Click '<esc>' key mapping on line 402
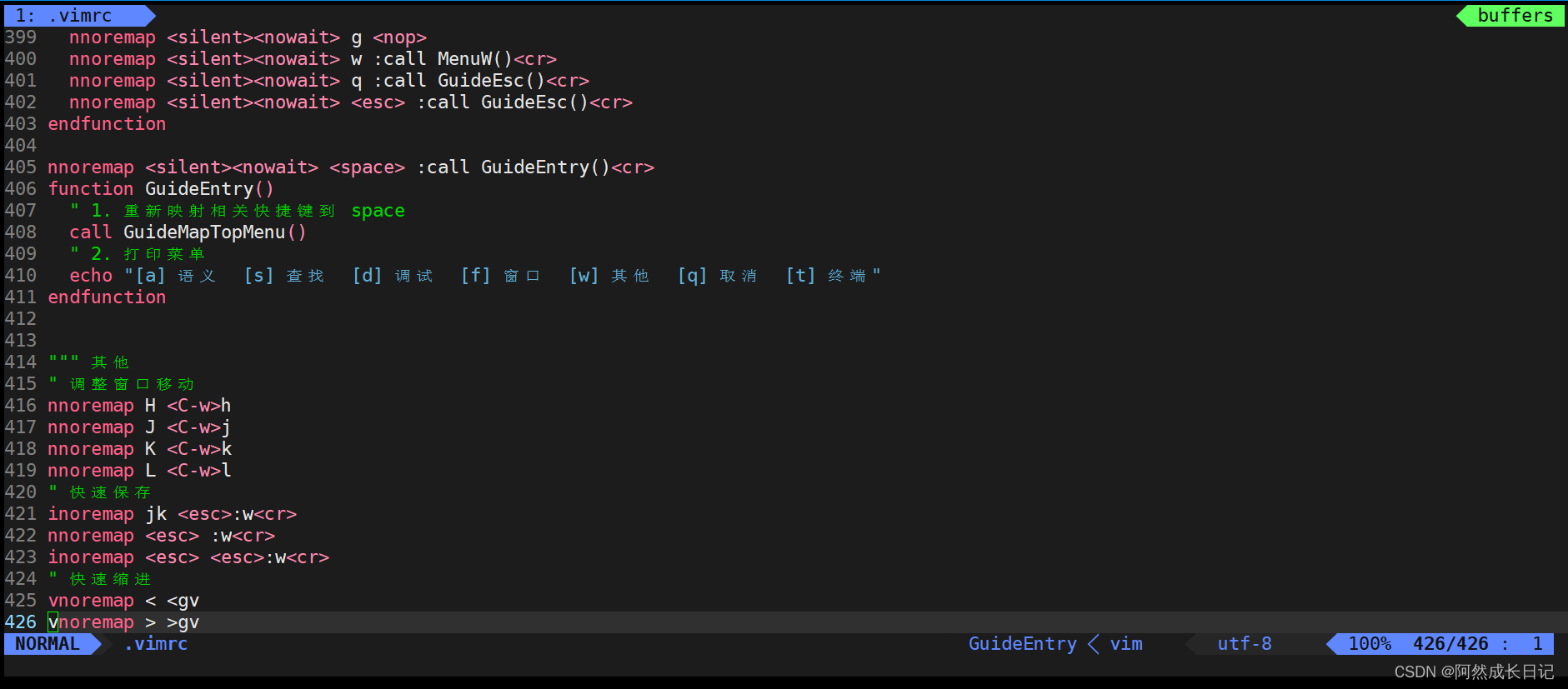Screen dimensions: 1568x689 tap(378, 102)
